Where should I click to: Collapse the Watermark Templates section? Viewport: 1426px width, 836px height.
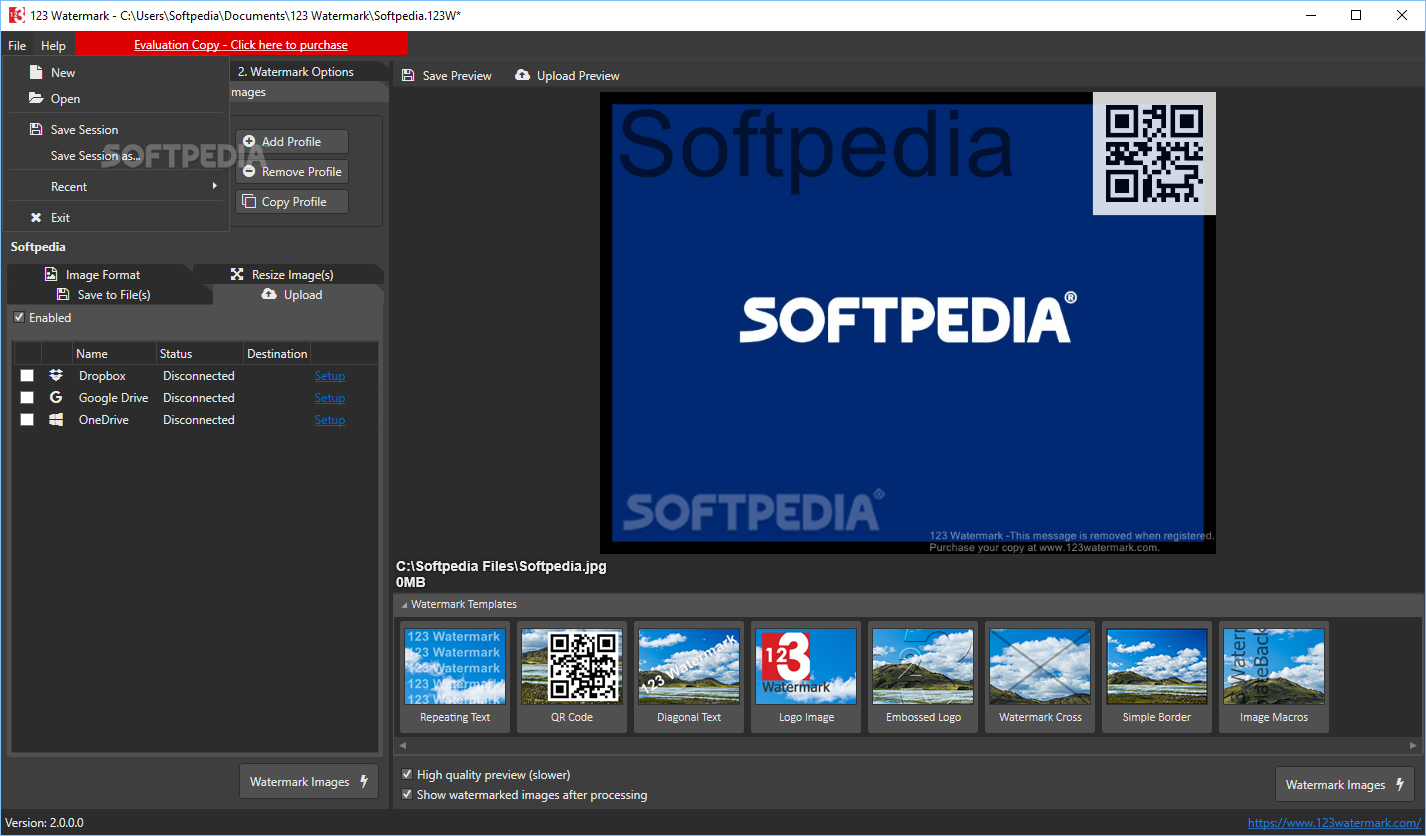[x=404, y=605]
